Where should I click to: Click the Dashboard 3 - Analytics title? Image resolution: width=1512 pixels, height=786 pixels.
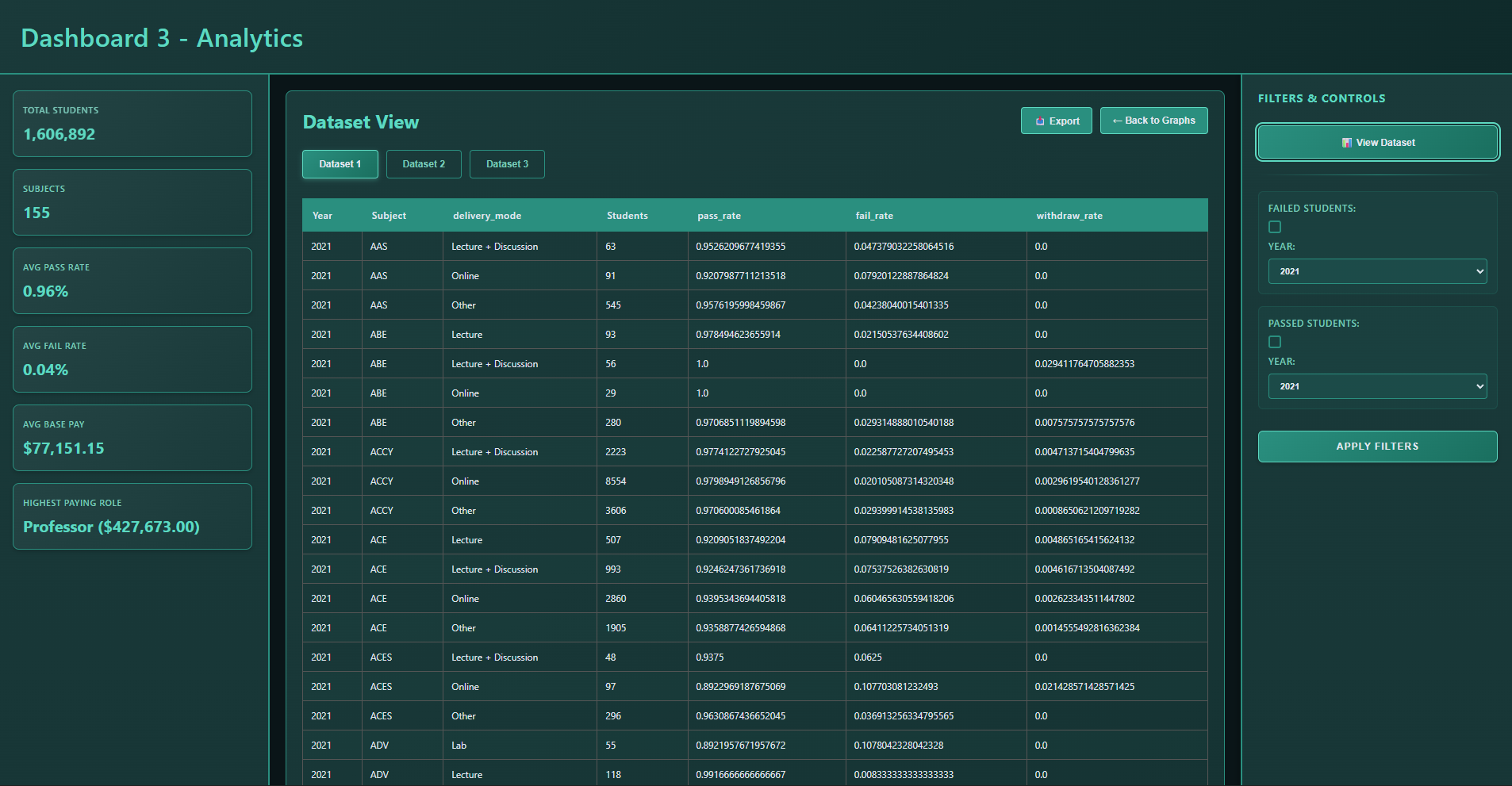pyautogui.click(x=162, y=38)
